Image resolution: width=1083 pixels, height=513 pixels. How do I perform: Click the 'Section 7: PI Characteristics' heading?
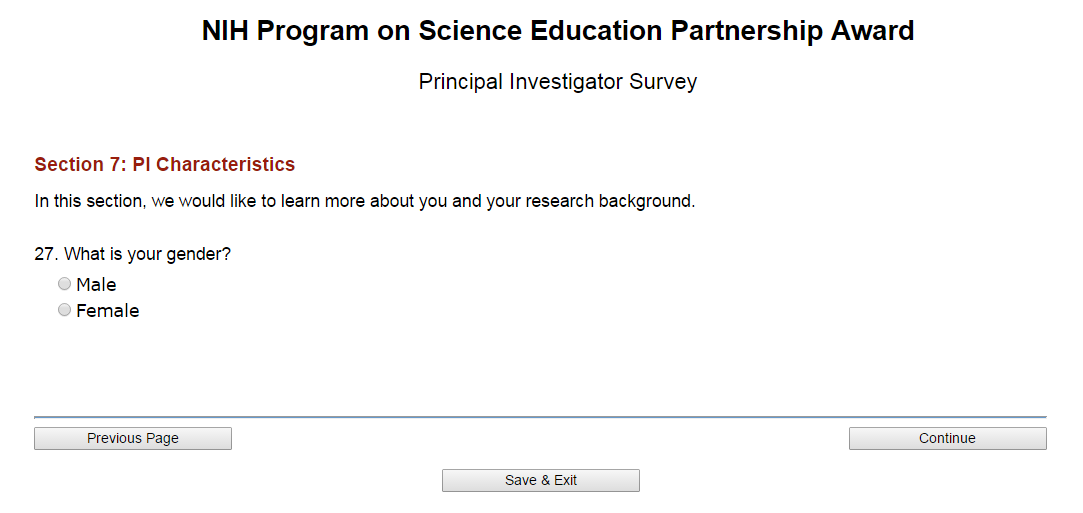(x=165, y=164)
